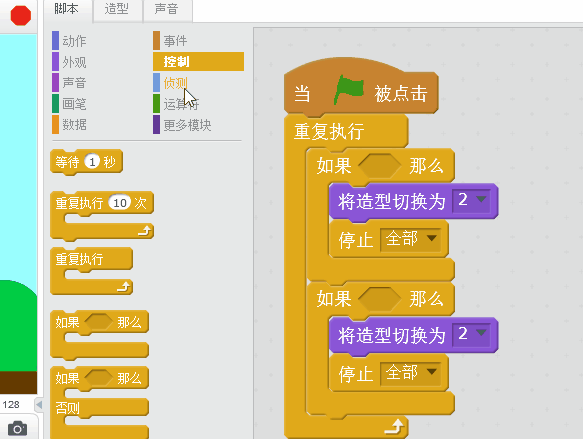The image size is (583, 439).
Task: Click the hexagon slot in palette 如果 那么 block
Action: point(99,322)
